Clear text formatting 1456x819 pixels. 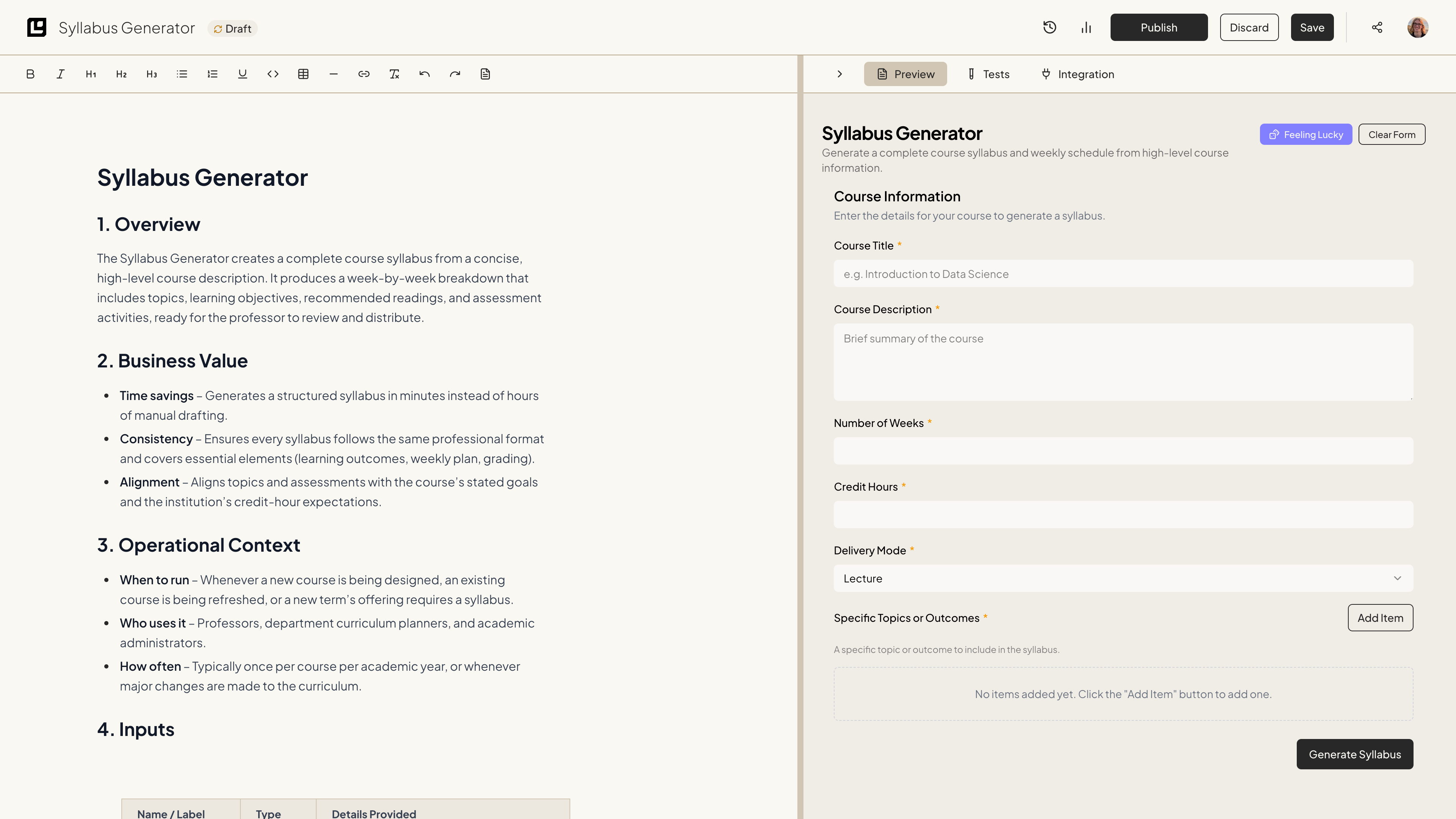pos(394,74)
